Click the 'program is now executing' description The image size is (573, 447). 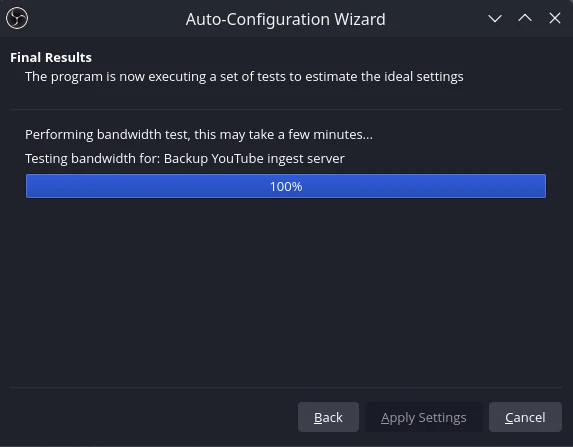pos(244,77)
